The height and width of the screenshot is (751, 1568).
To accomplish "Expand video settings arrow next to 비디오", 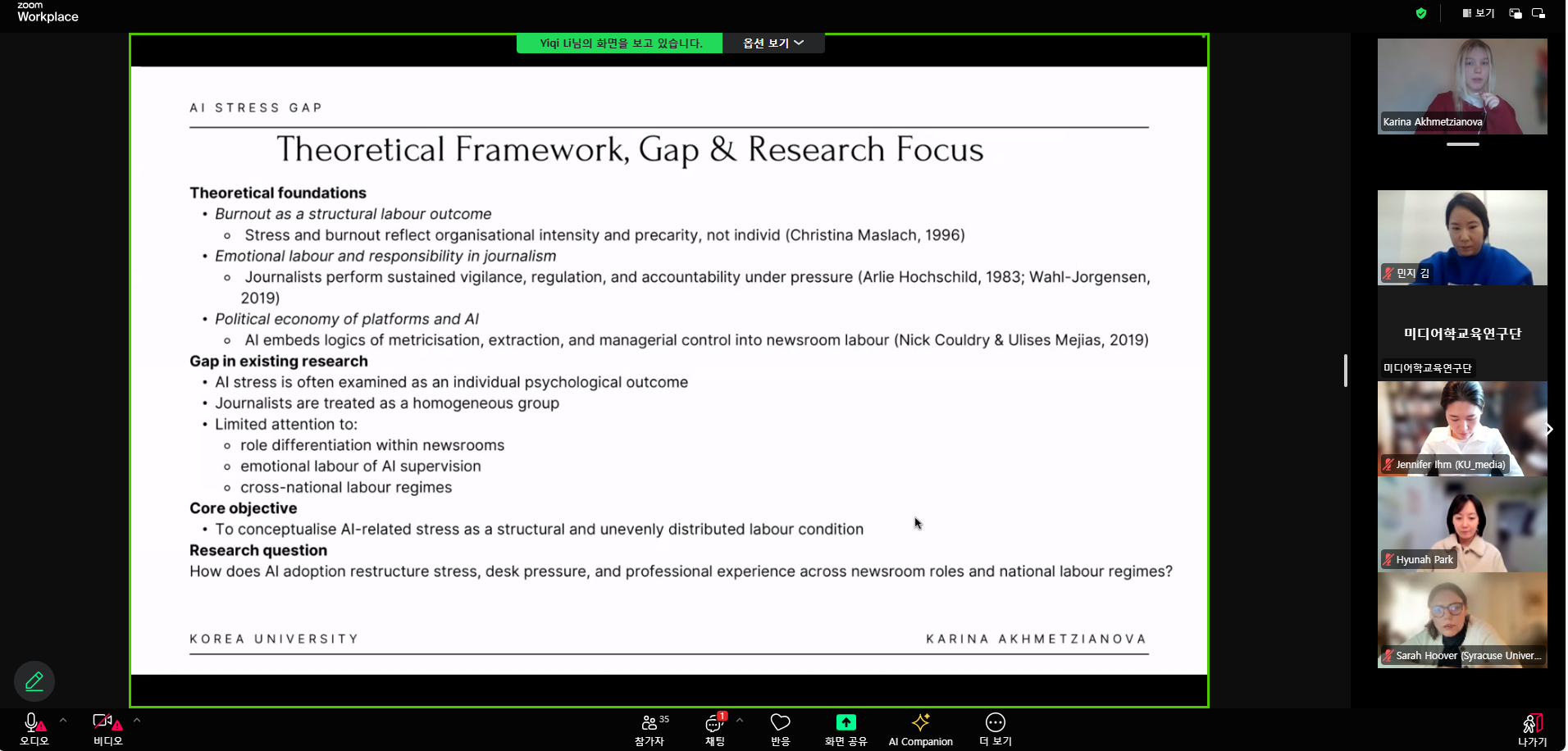I will [137, 721].
